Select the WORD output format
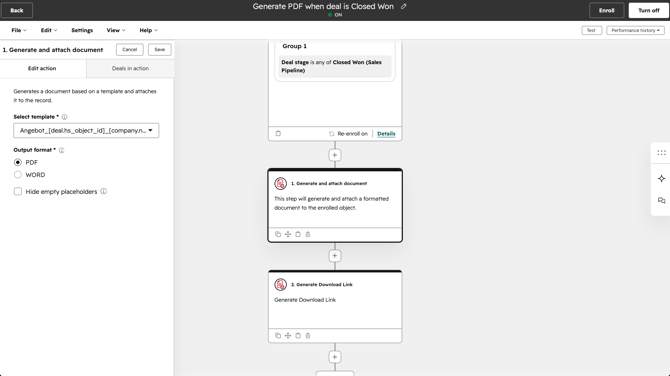 18,175
